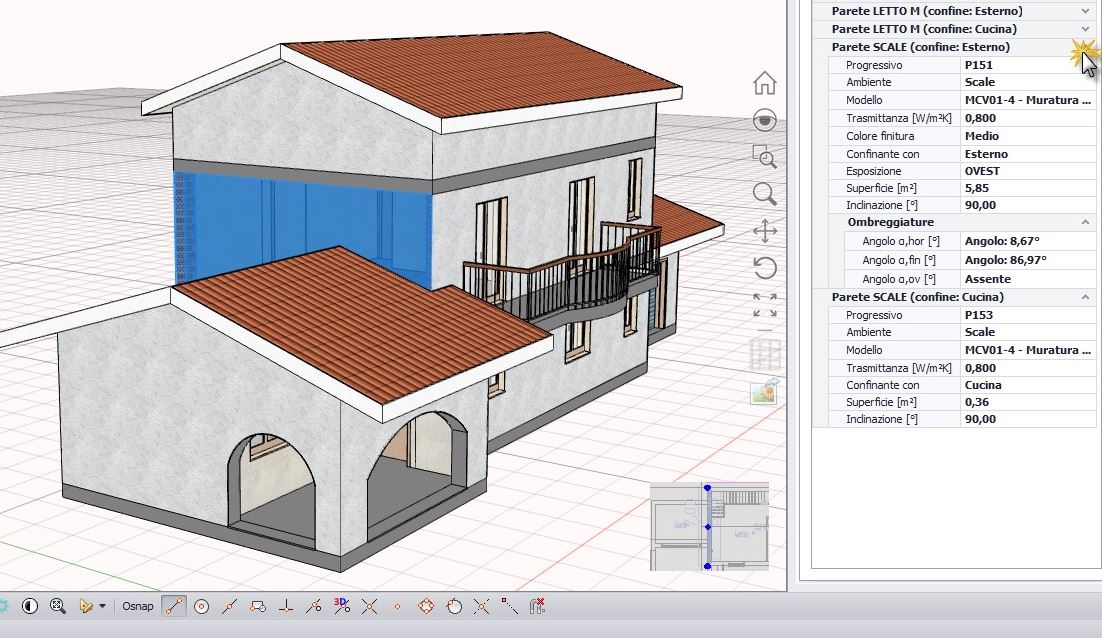
Task: Toggle the endpoint snap button
Action: point(174,606)
